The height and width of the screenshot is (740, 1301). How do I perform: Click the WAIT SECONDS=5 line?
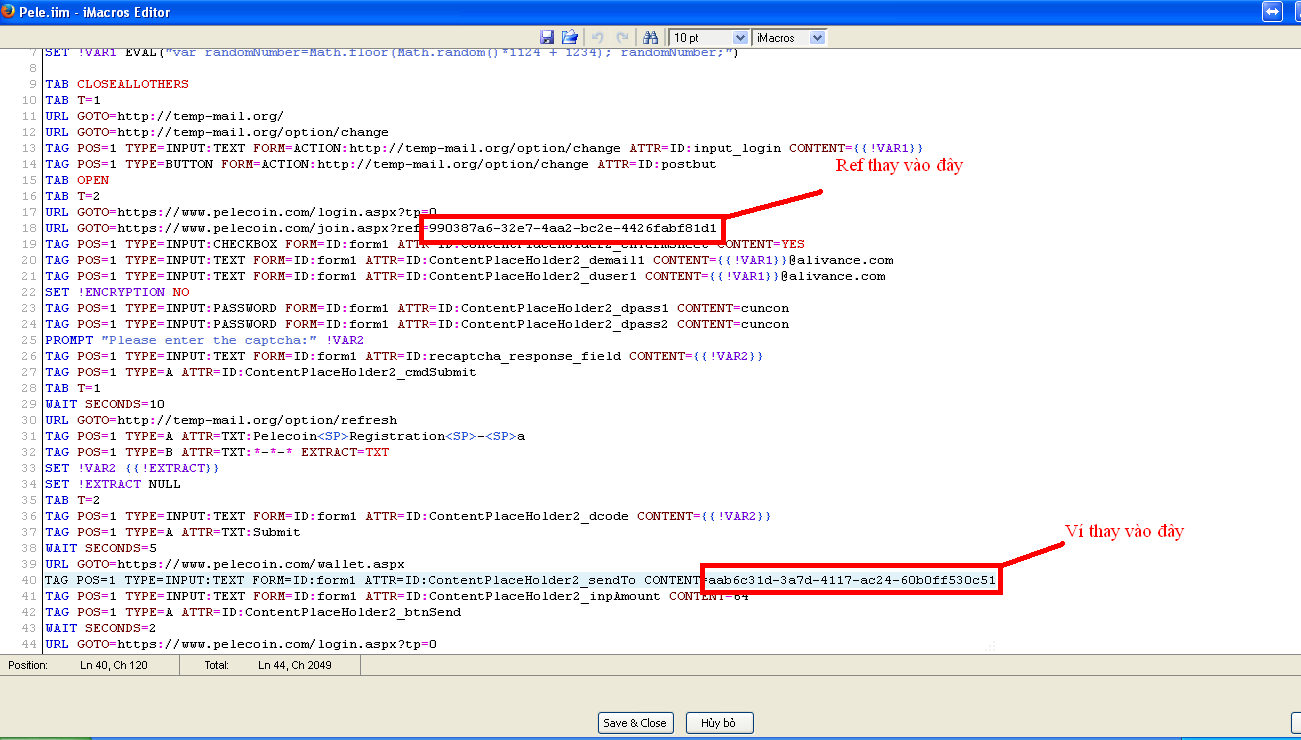tap(101, 548)
